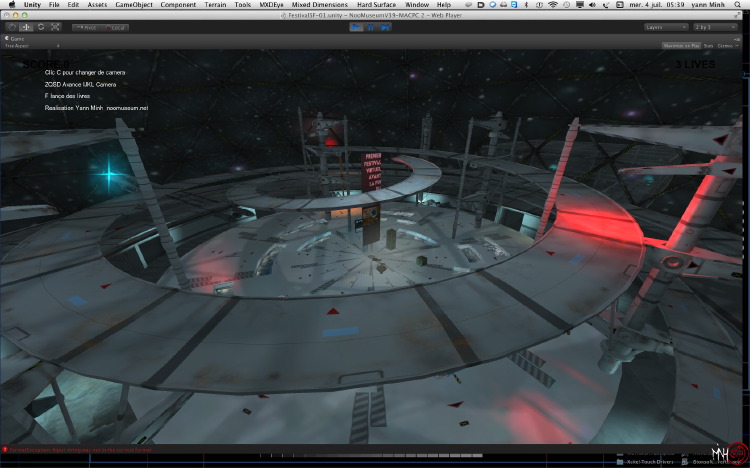Open the Help menu

443,4
